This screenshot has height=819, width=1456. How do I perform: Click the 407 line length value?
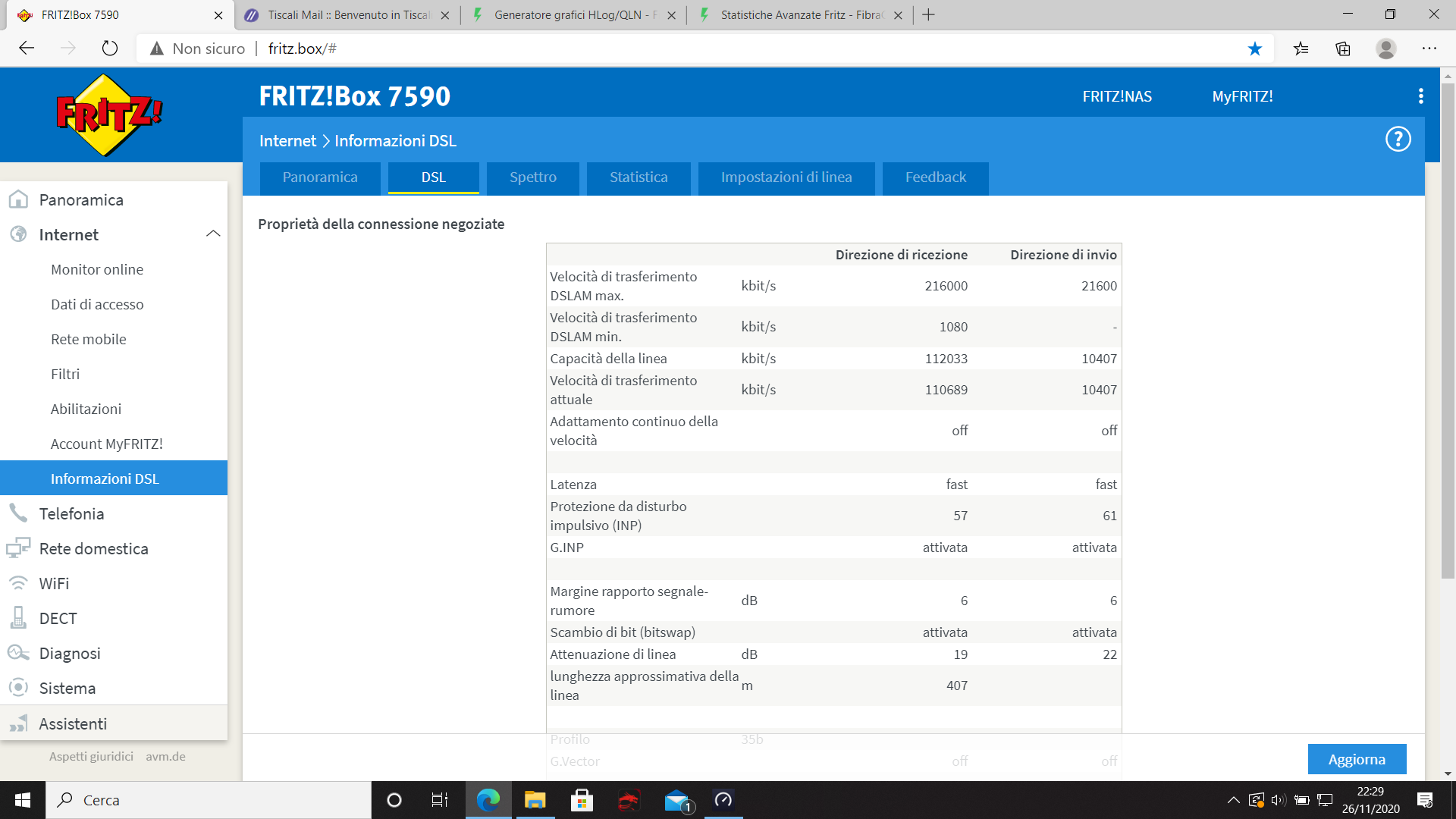[957, 686]
